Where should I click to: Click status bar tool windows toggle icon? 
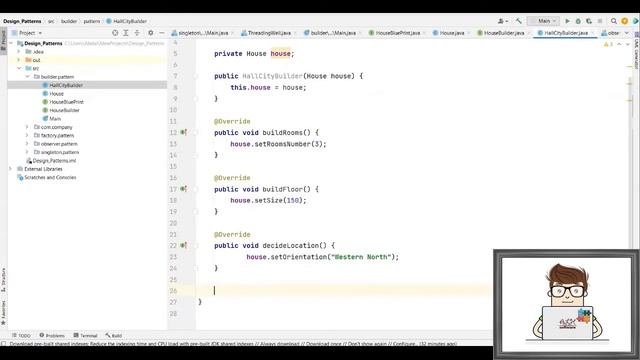(4, 344)
